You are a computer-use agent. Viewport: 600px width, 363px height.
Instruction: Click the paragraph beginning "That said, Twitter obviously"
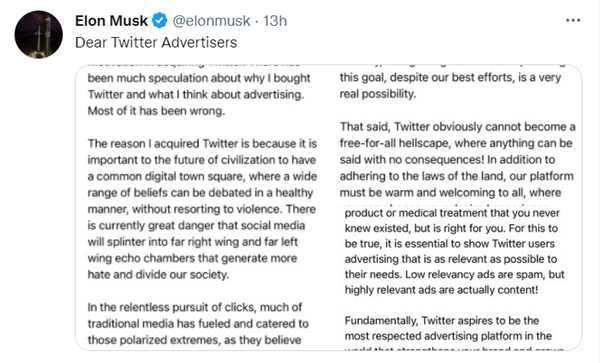point(457,160)
